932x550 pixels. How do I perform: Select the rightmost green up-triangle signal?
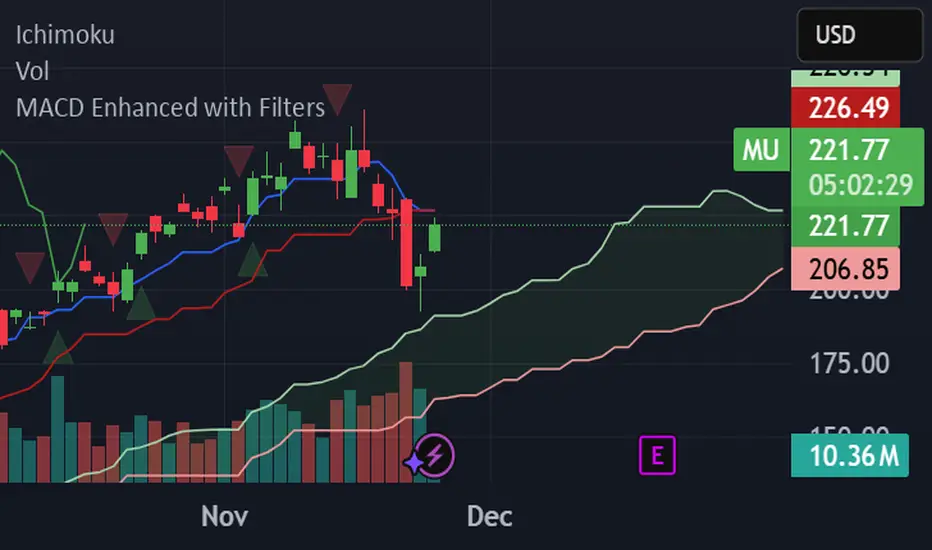coord(253,259)
